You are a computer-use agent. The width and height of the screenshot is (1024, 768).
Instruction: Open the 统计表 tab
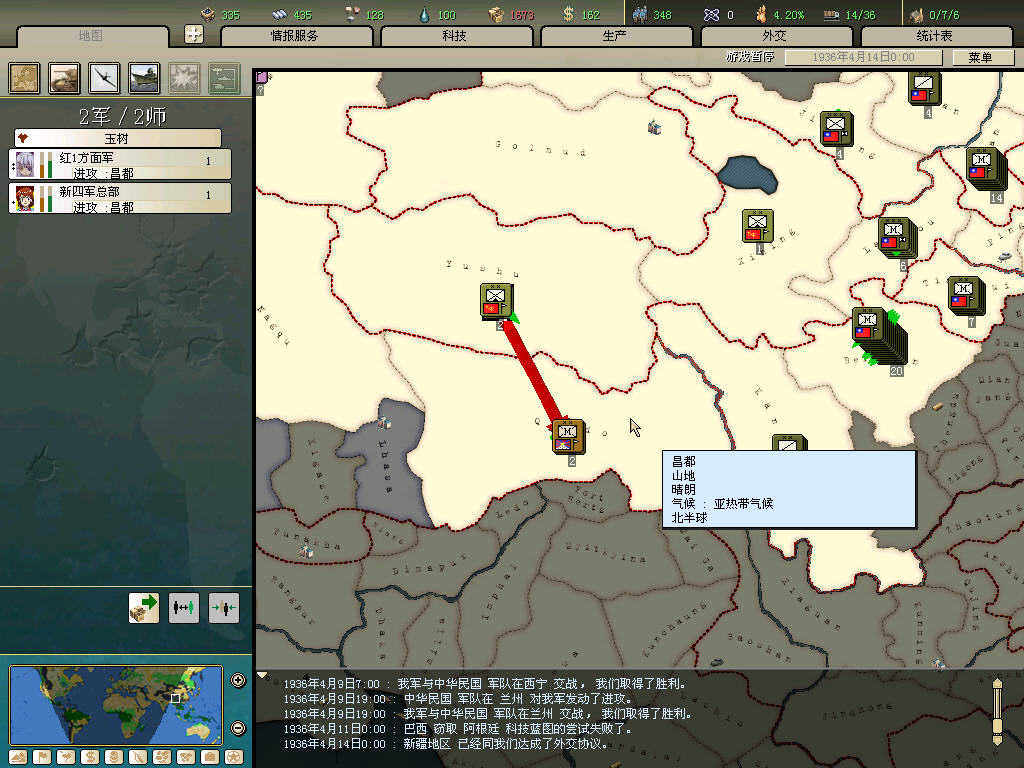click(935, 36)
